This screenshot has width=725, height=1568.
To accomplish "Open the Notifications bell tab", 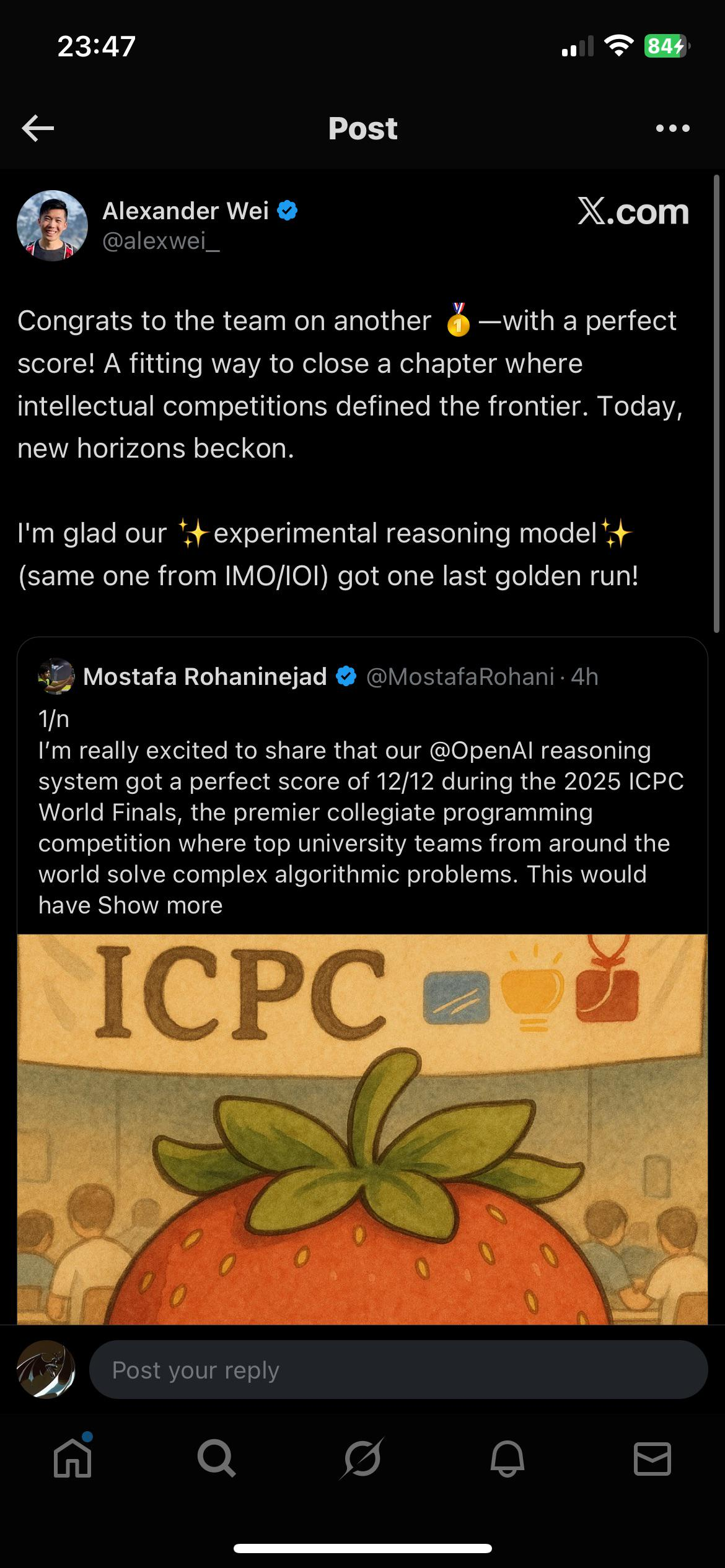I will click(507, 1459).
